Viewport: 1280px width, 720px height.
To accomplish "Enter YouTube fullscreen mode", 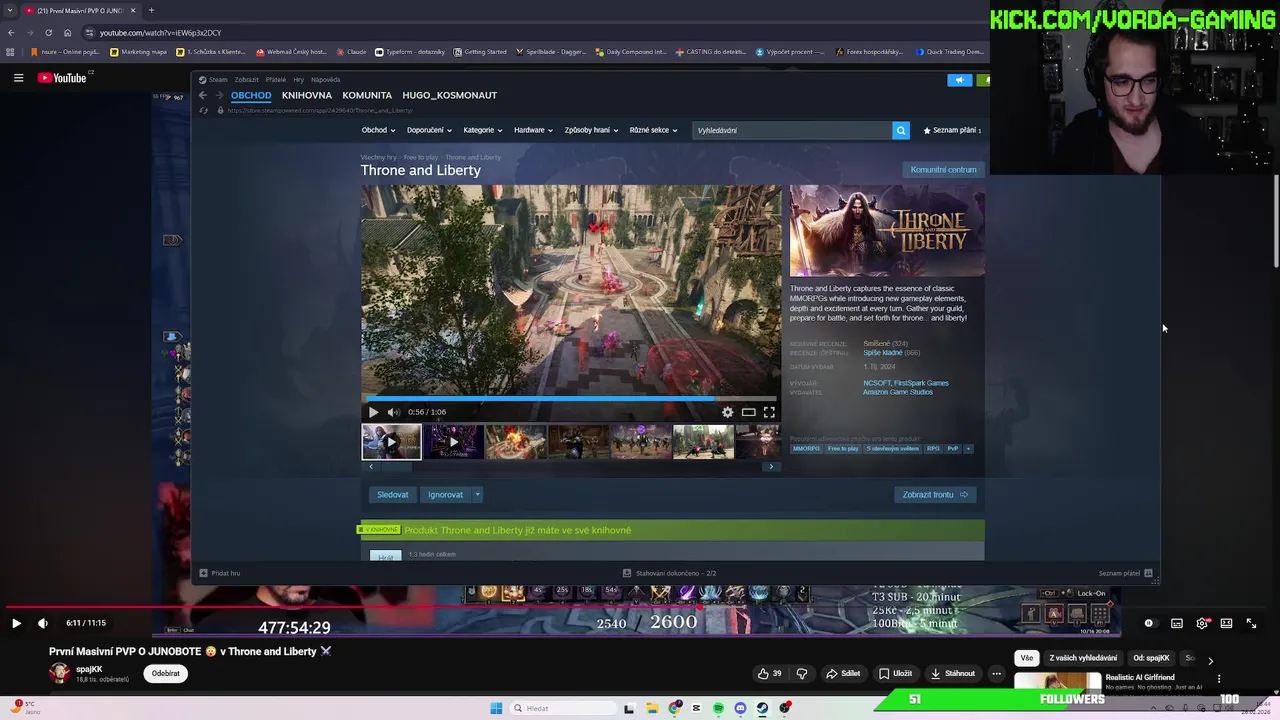I will click(1251, 623).
